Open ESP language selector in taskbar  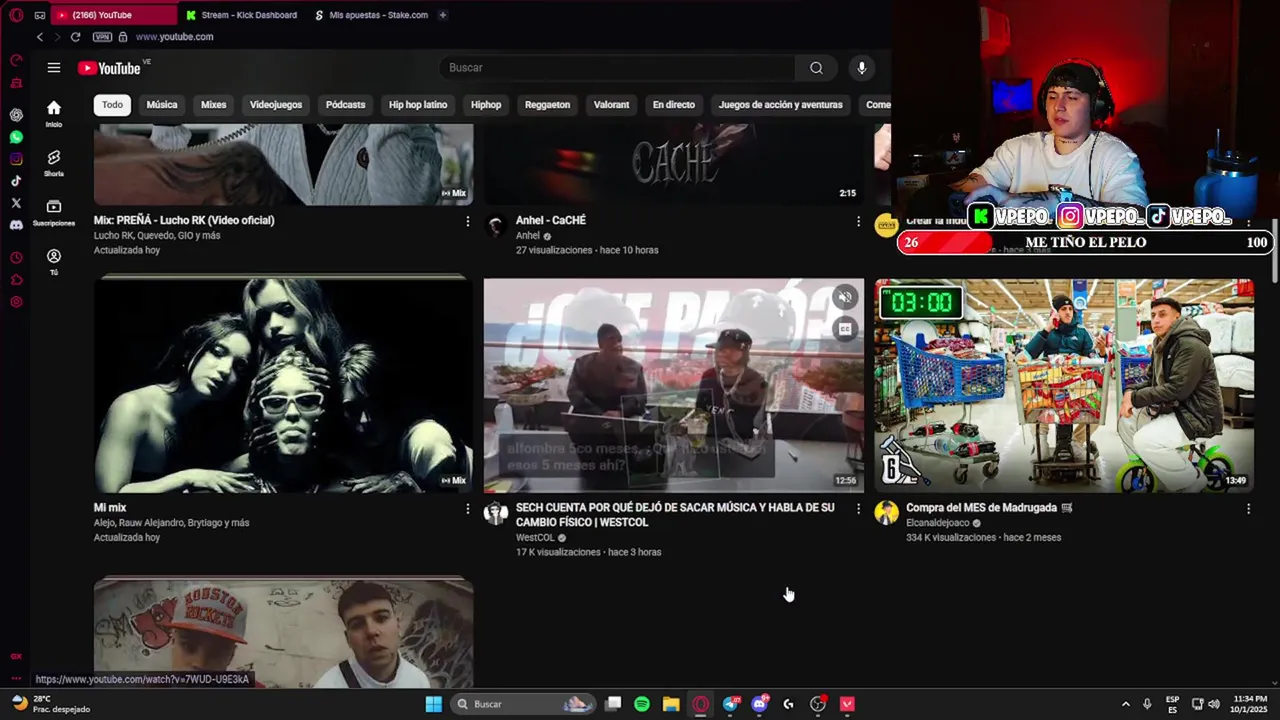(1172, 704)
